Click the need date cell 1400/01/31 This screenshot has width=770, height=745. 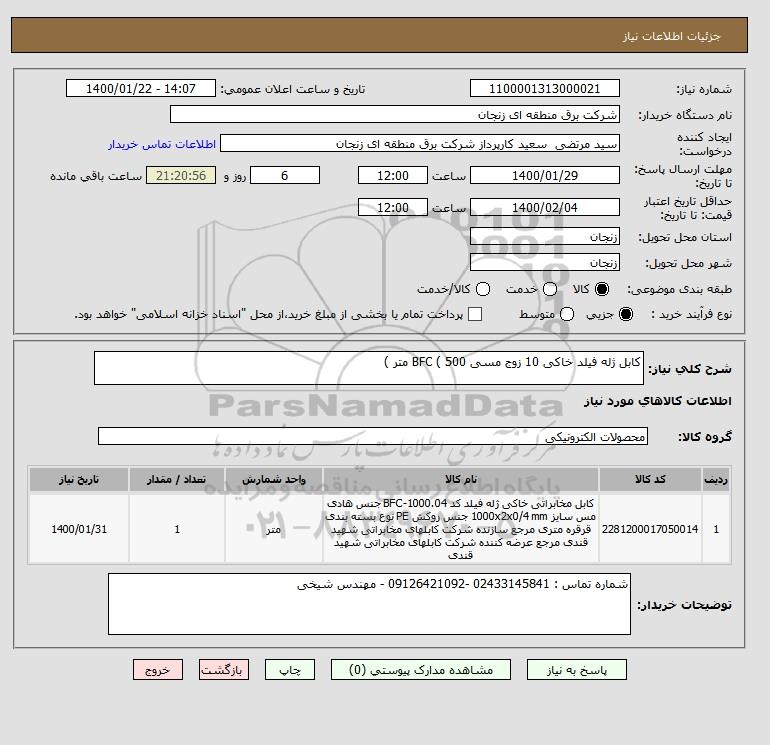79,529
